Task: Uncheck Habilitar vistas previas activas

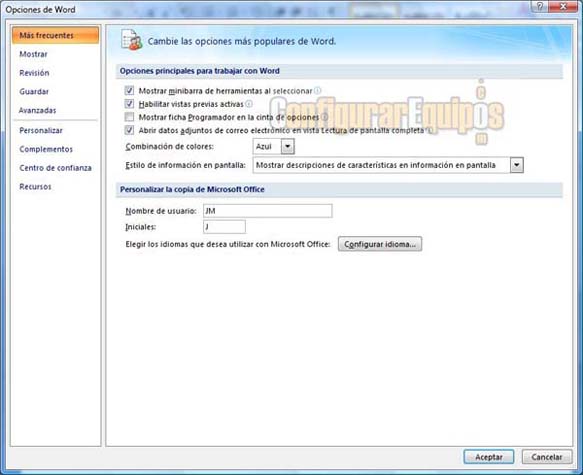Action: [129, 104]
